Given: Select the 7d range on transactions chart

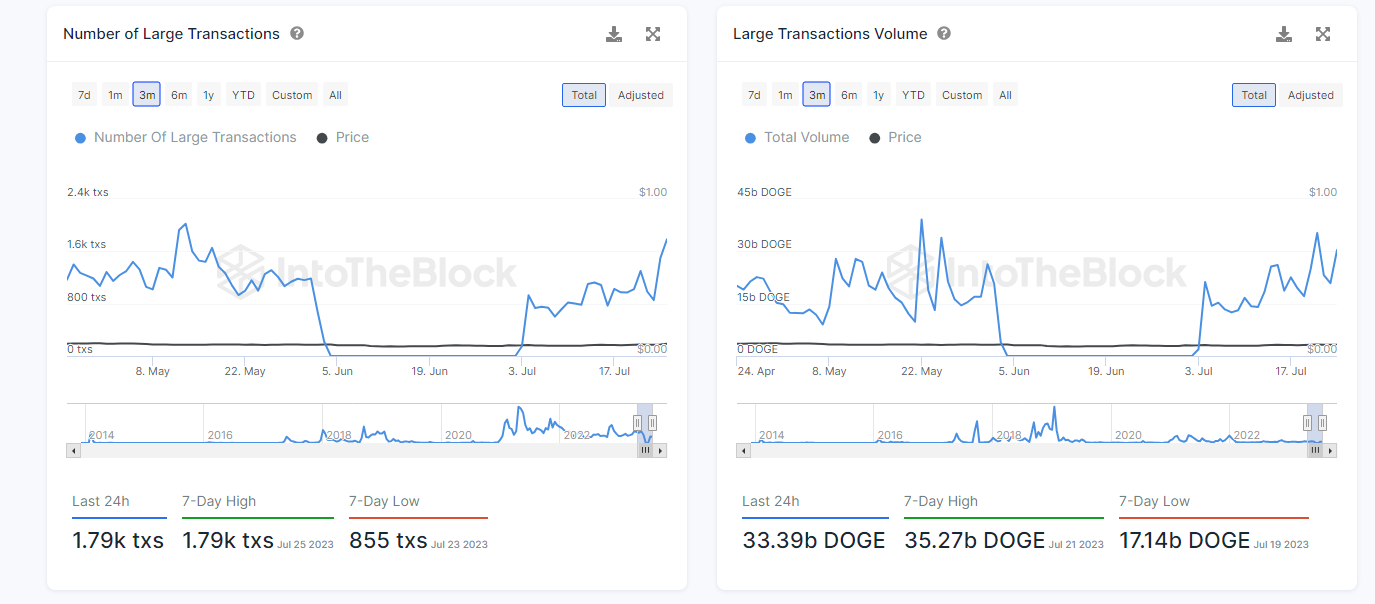Looking at the screenshot, I should pos(84,94).
